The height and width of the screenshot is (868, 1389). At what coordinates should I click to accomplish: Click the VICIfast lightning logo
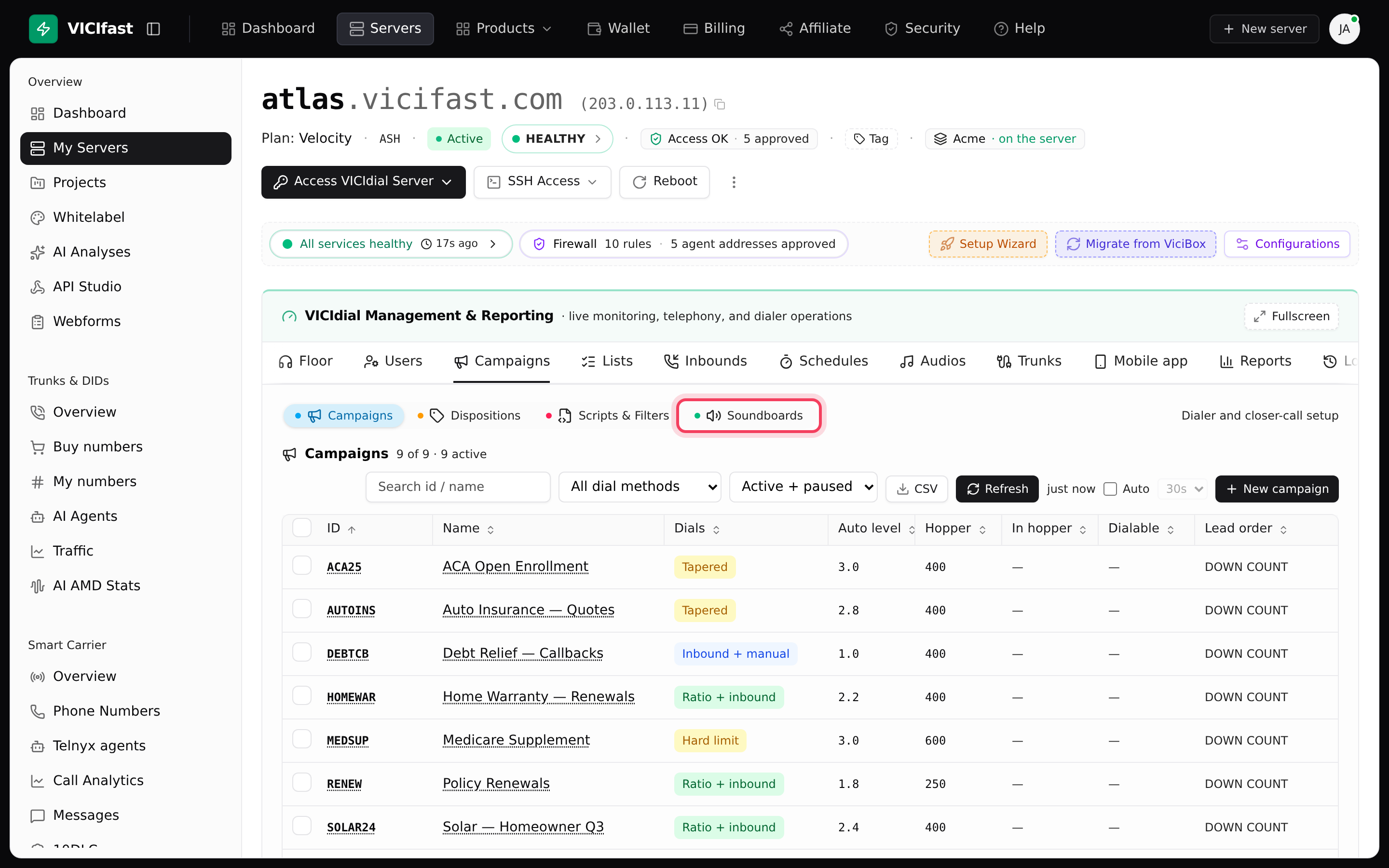pyautogui.click(x=43, y=29)
